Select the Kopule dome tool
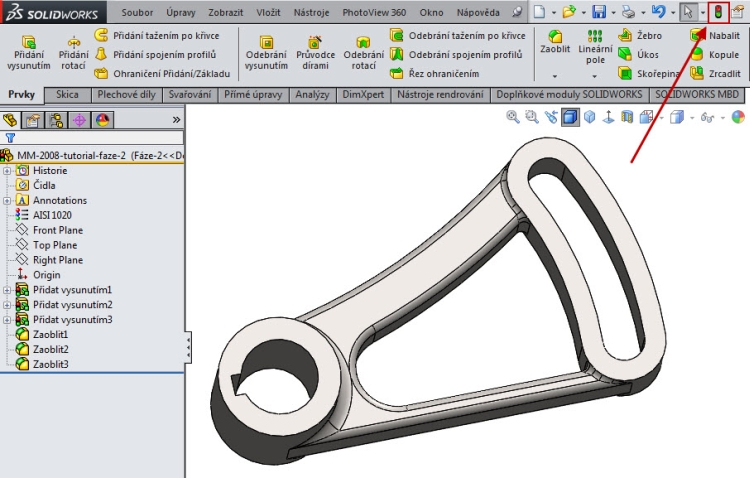Screen dimensions: 750x478 click(x=716, y=55)
